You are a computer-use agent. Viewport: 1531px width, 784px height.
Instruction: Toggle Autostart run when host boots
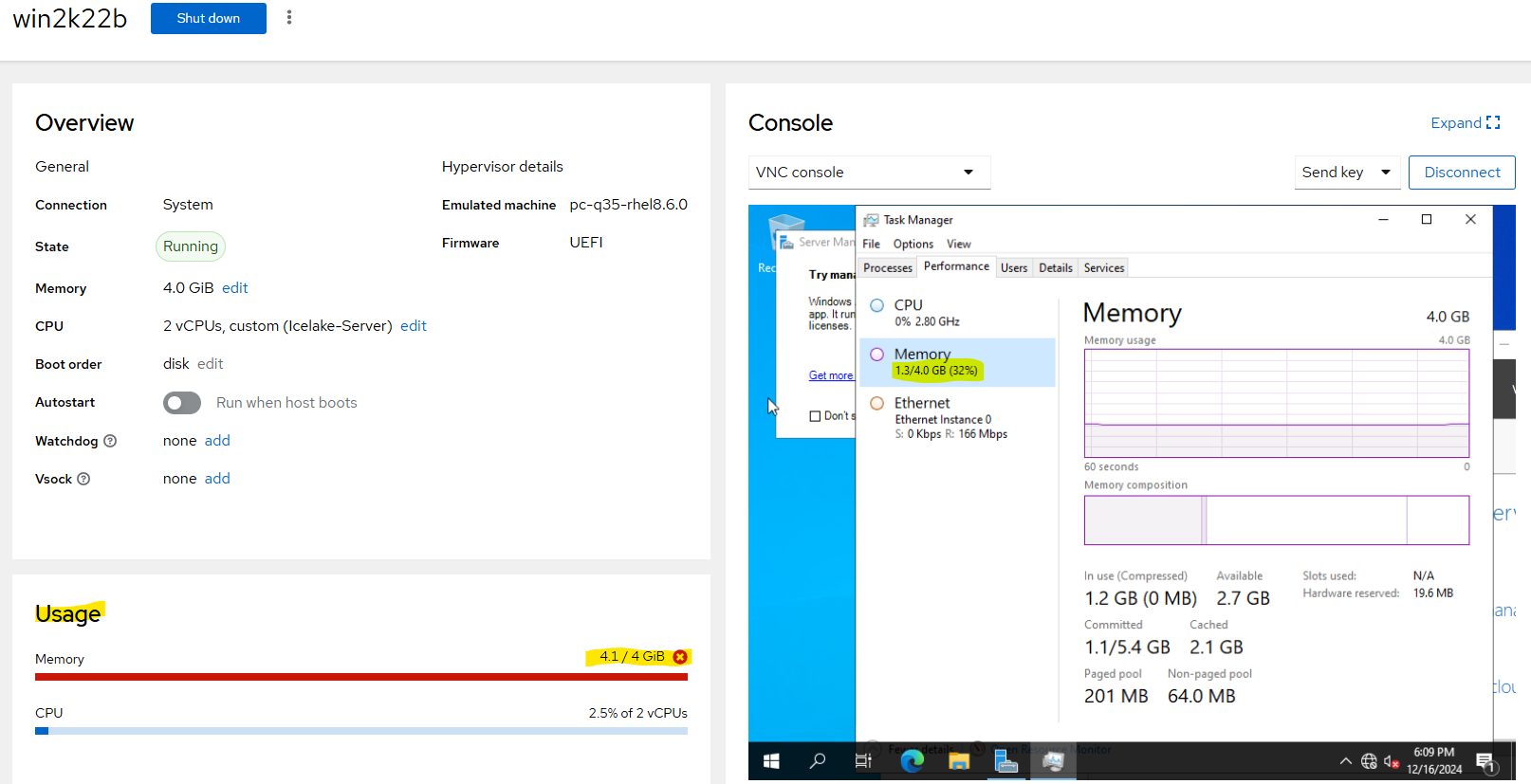pos(182,403)
